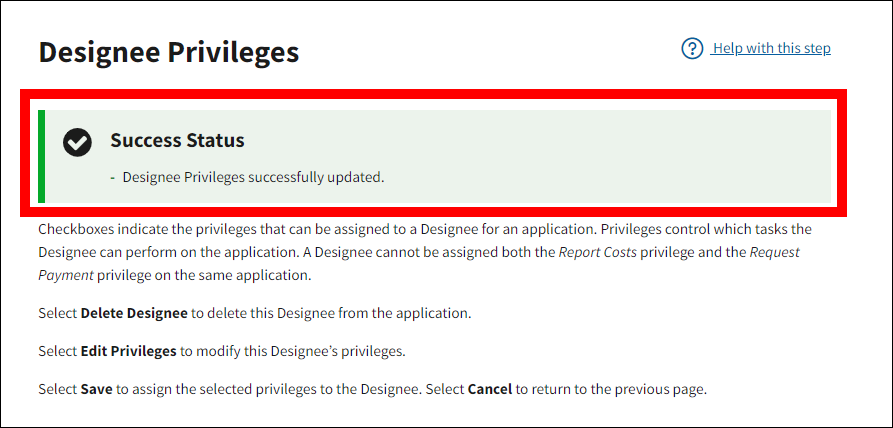
Task: Click the bold 'Delete Designee' text
Action: click(134, 313)
